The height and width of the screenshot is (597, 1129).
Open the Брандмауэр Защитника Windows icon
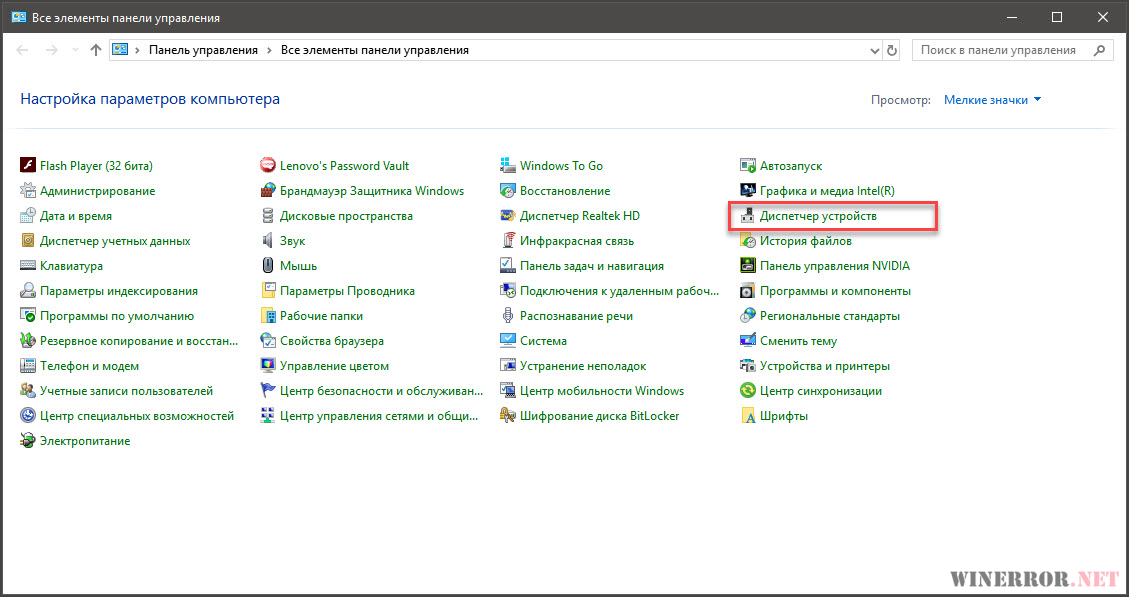tap(268, 191)
